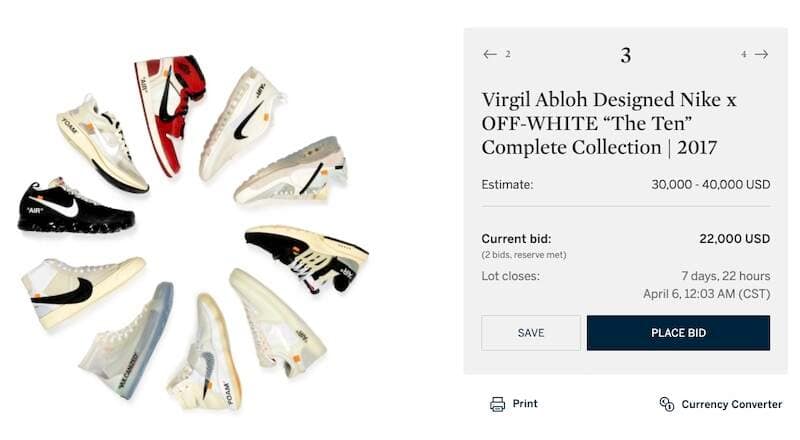Click the black and white sneaker on right
Viewport: 800px width, 440px height.
(x=305, y=255)
